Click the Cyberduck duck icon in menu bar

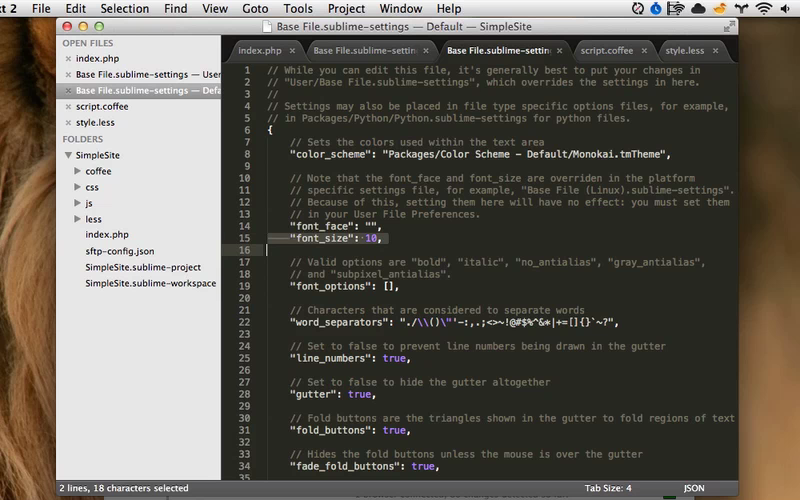tap(720, 8)
